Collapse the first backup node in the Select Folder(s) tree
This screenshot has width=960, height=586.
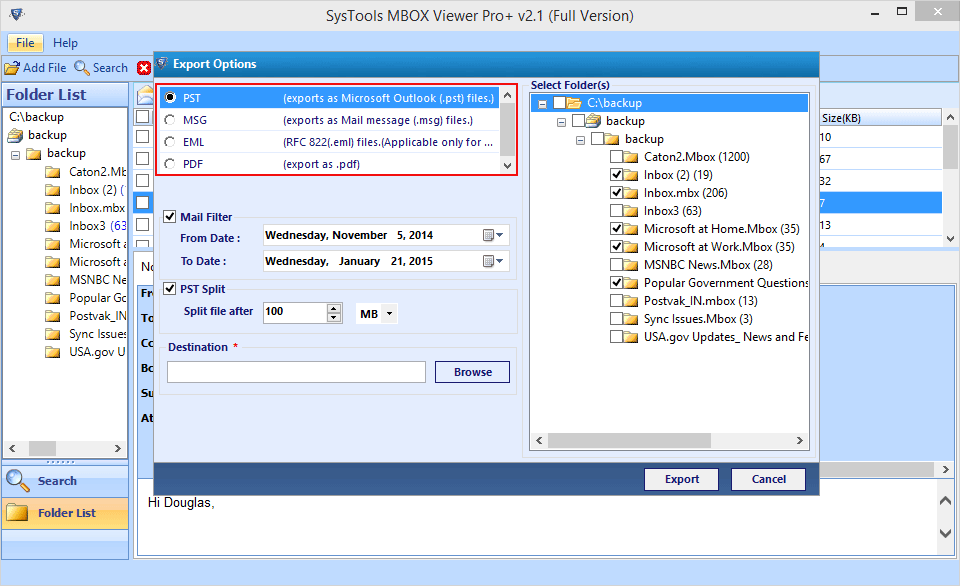click(561, 122)
